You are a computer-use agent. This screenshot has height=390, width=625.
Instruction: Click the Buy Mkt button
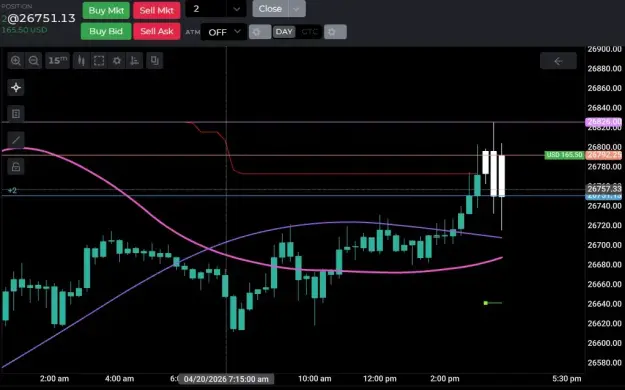(106, 10)
